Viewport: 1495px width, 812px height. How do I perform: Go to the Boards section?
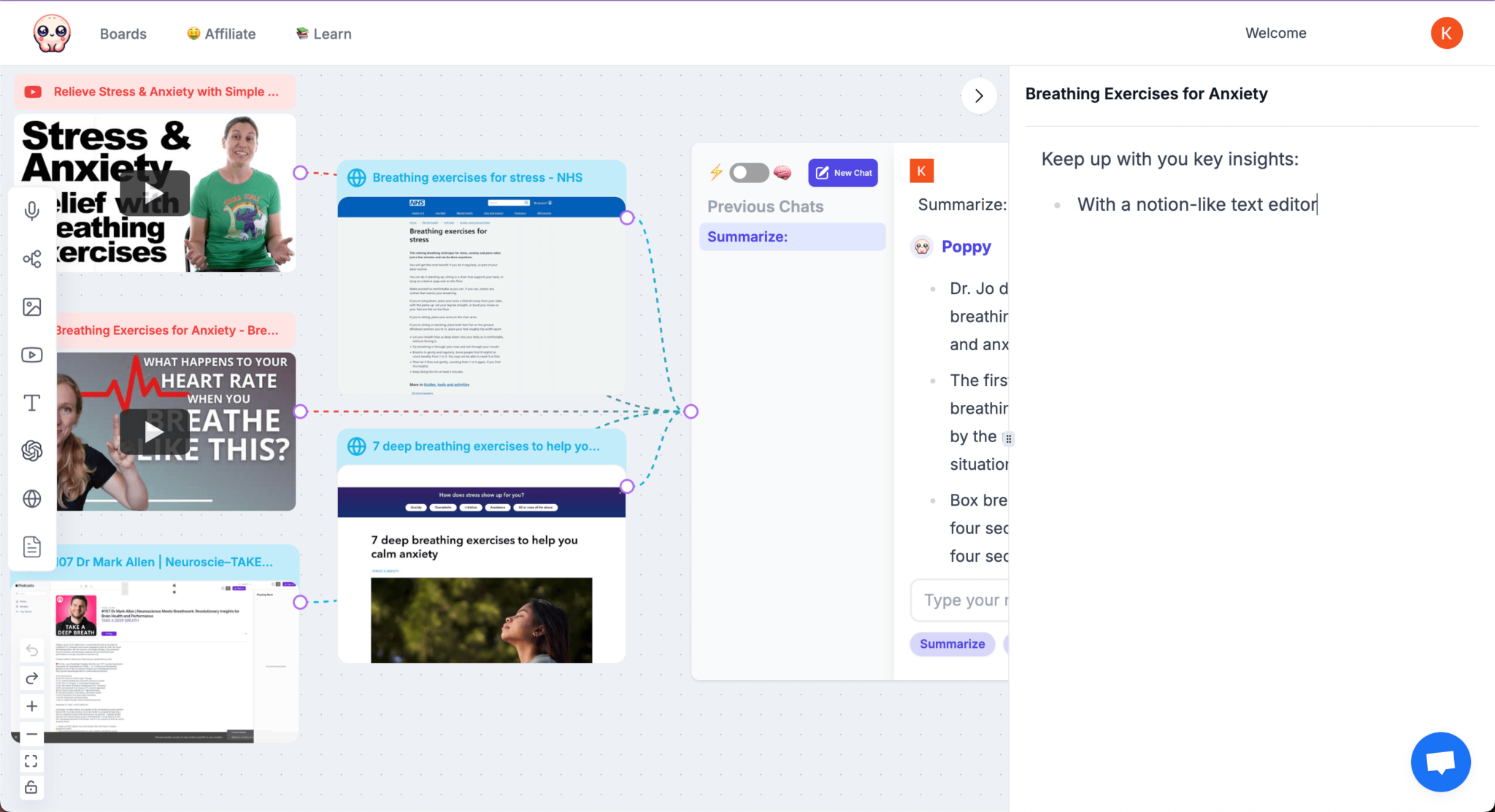(x=123, y=33)
